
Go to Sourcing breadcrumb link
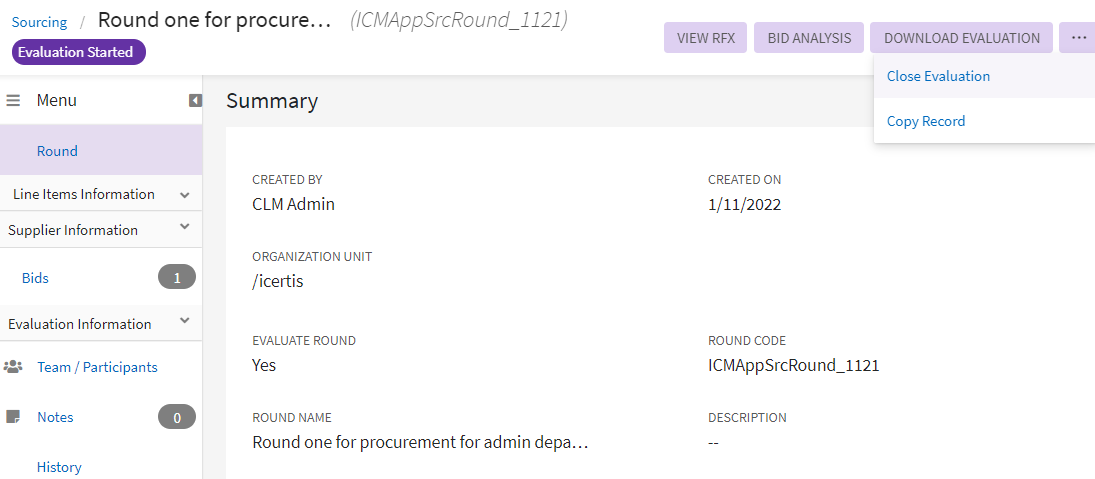(x=40, y=21)
